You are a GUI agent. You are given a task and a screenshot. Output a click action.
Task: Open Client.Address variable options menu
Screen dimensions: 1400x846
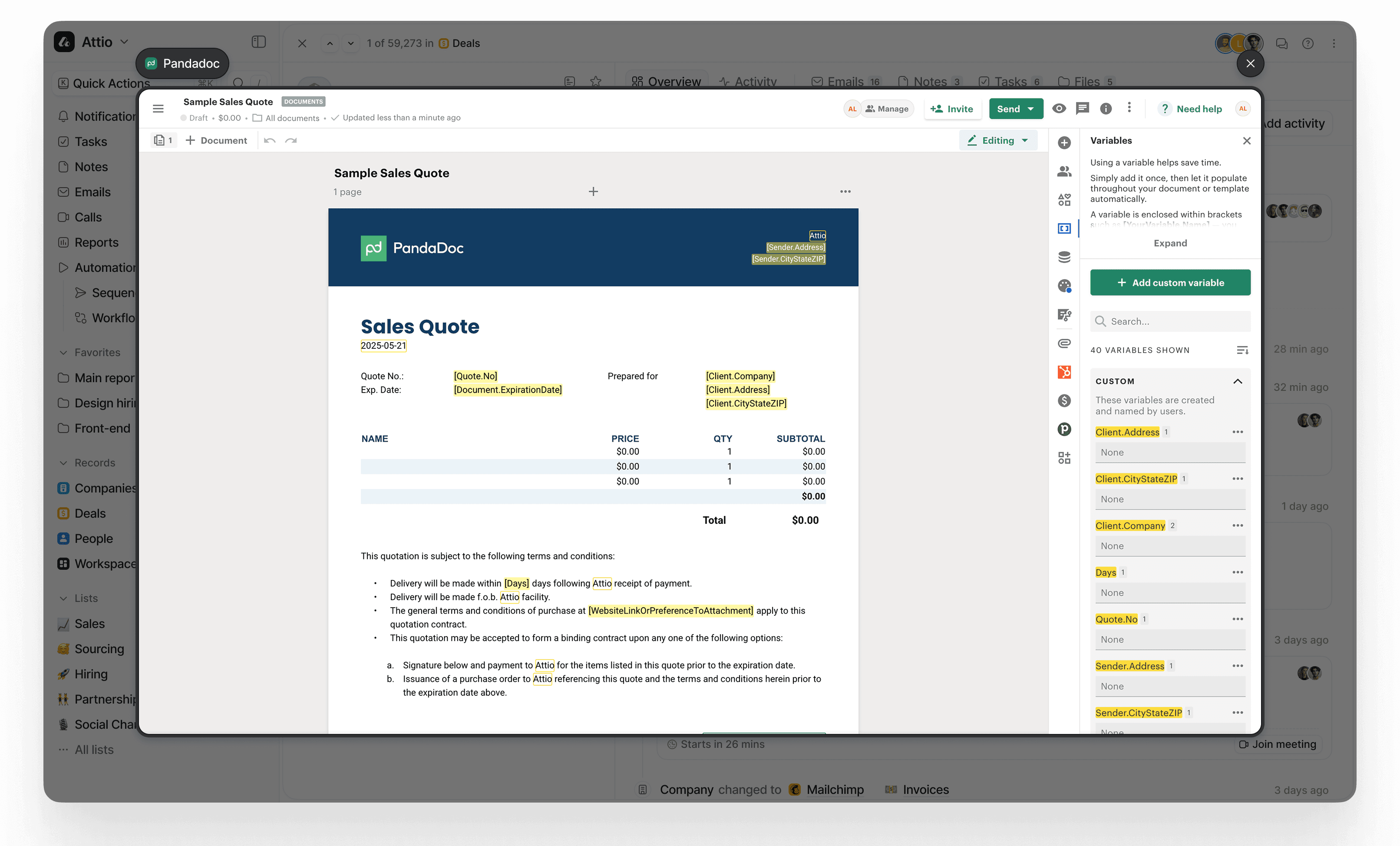(1238, 432)
